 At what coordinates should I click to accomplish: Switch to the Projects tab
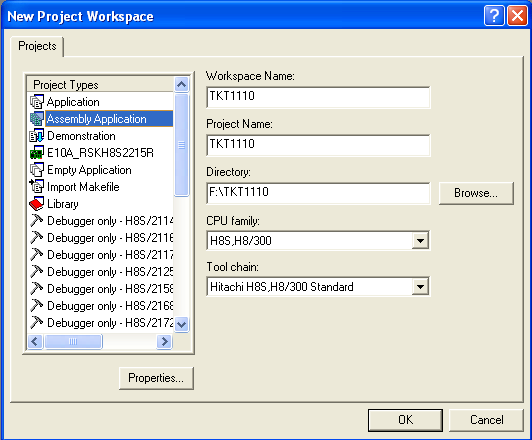pos(37,46)
